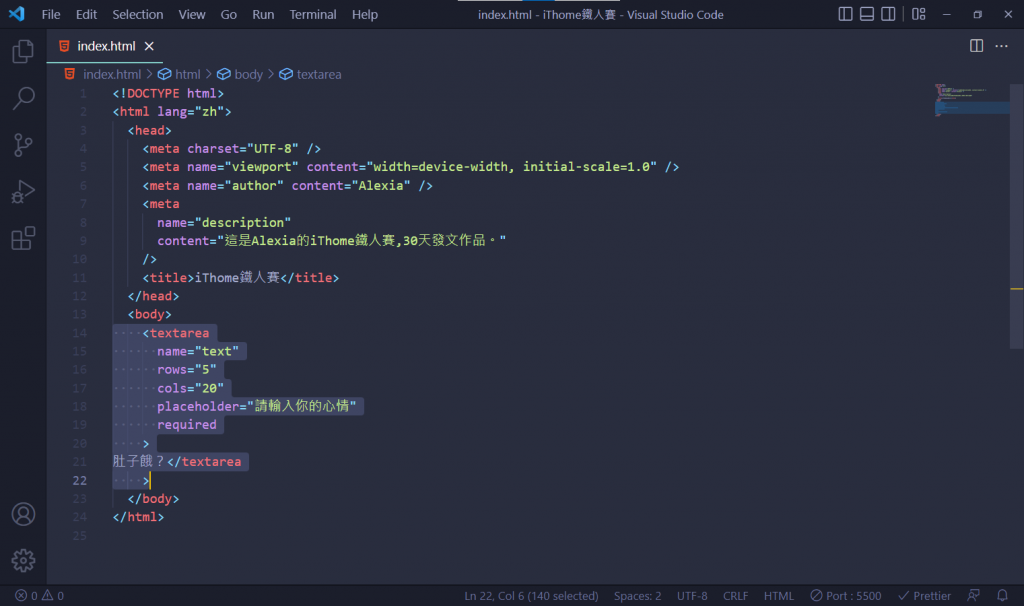Open editor More Actions ellipsis

coord(1001,46)
